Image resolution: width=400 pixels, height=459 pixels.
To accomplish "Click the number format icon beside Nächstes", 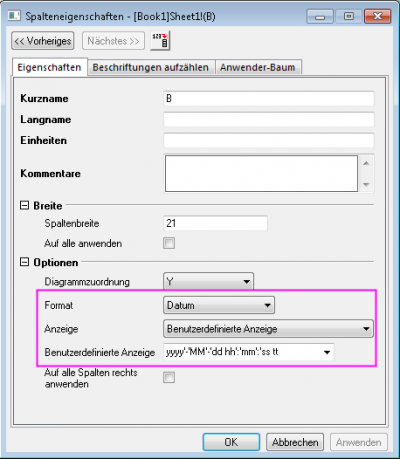I will 160,41.
